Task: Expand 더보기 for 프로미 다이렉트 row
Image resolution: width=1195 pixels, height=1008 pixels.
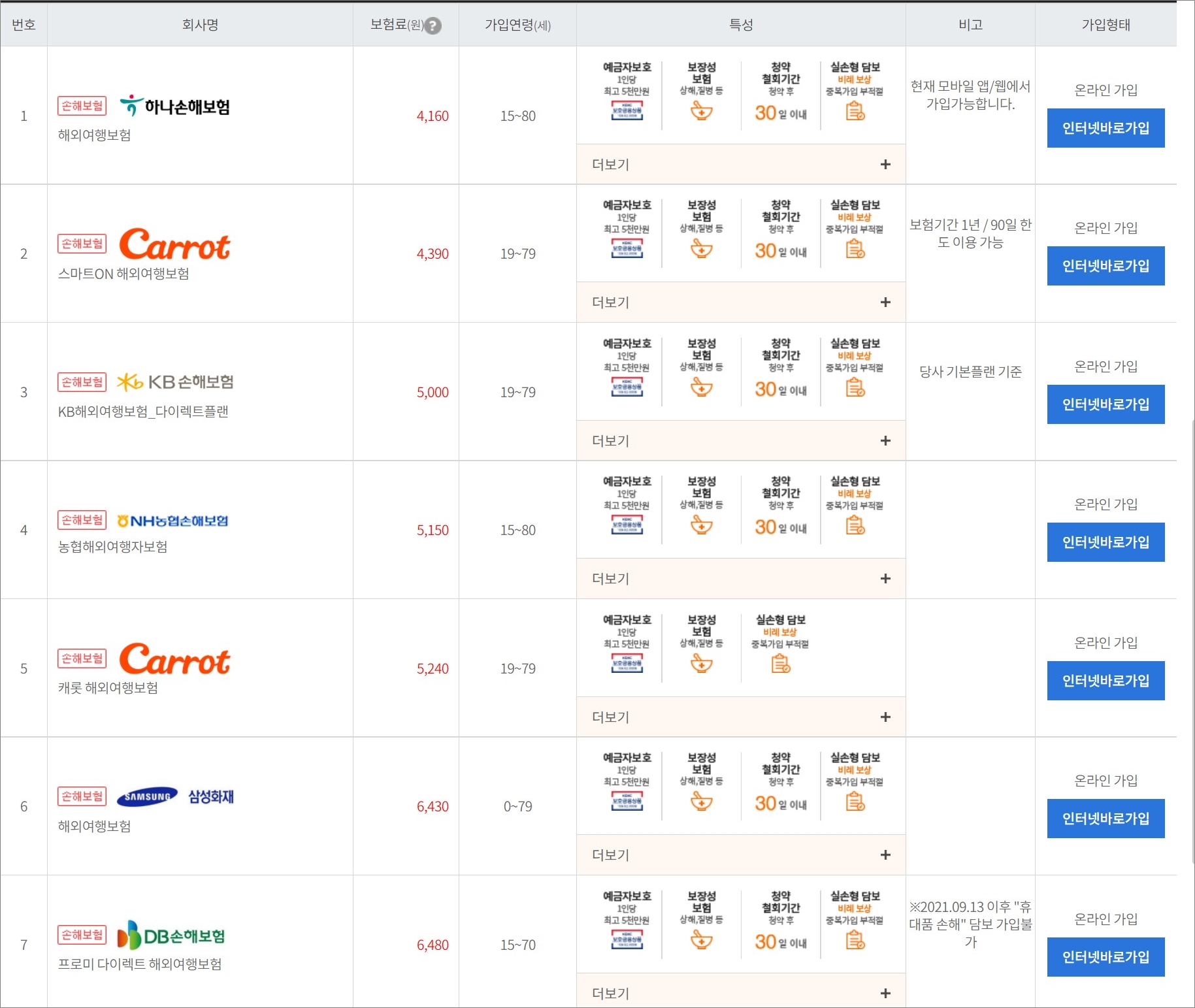Action: 741,992
